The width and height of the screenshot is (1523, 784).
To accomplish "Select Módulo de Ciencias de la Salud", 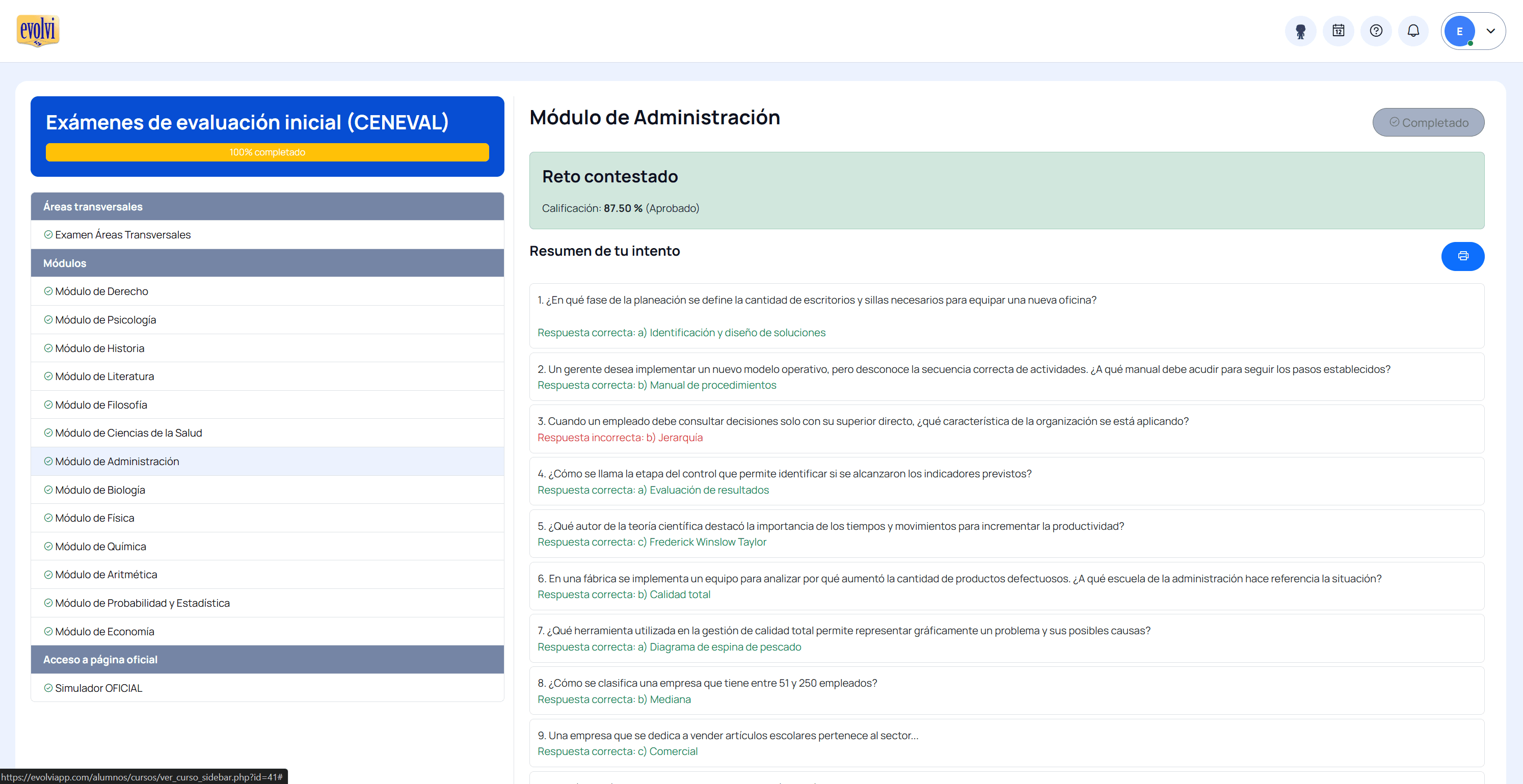I will point(267,433).
